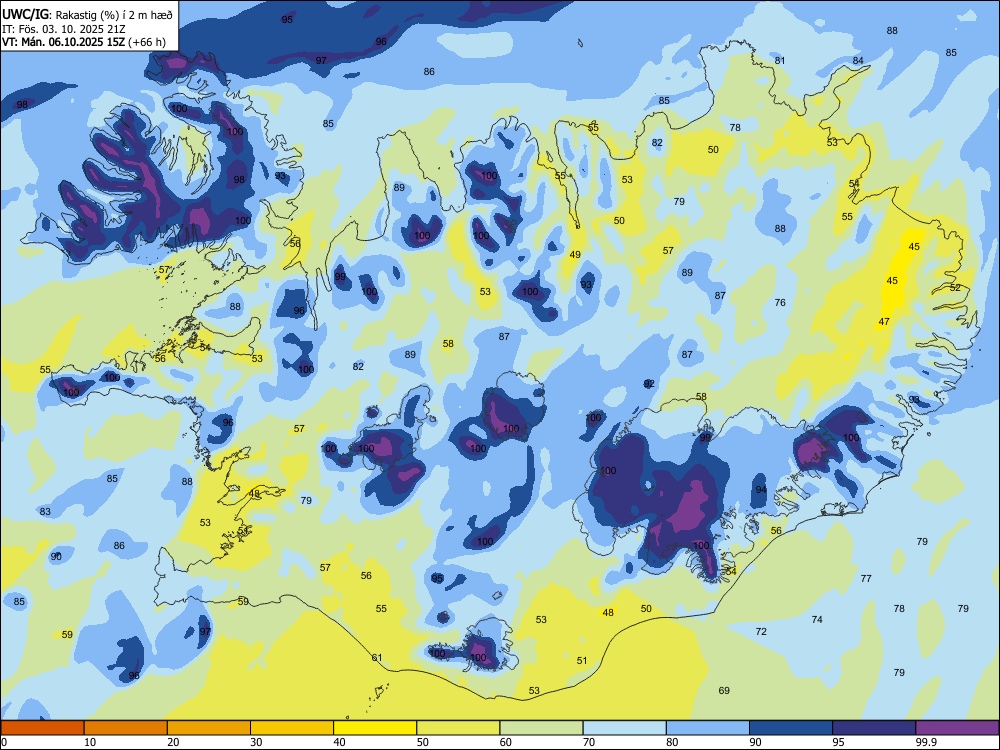The image size is (1000, 750).
Task: Click the '69' humidity value on the map
Action: point(724,691)
